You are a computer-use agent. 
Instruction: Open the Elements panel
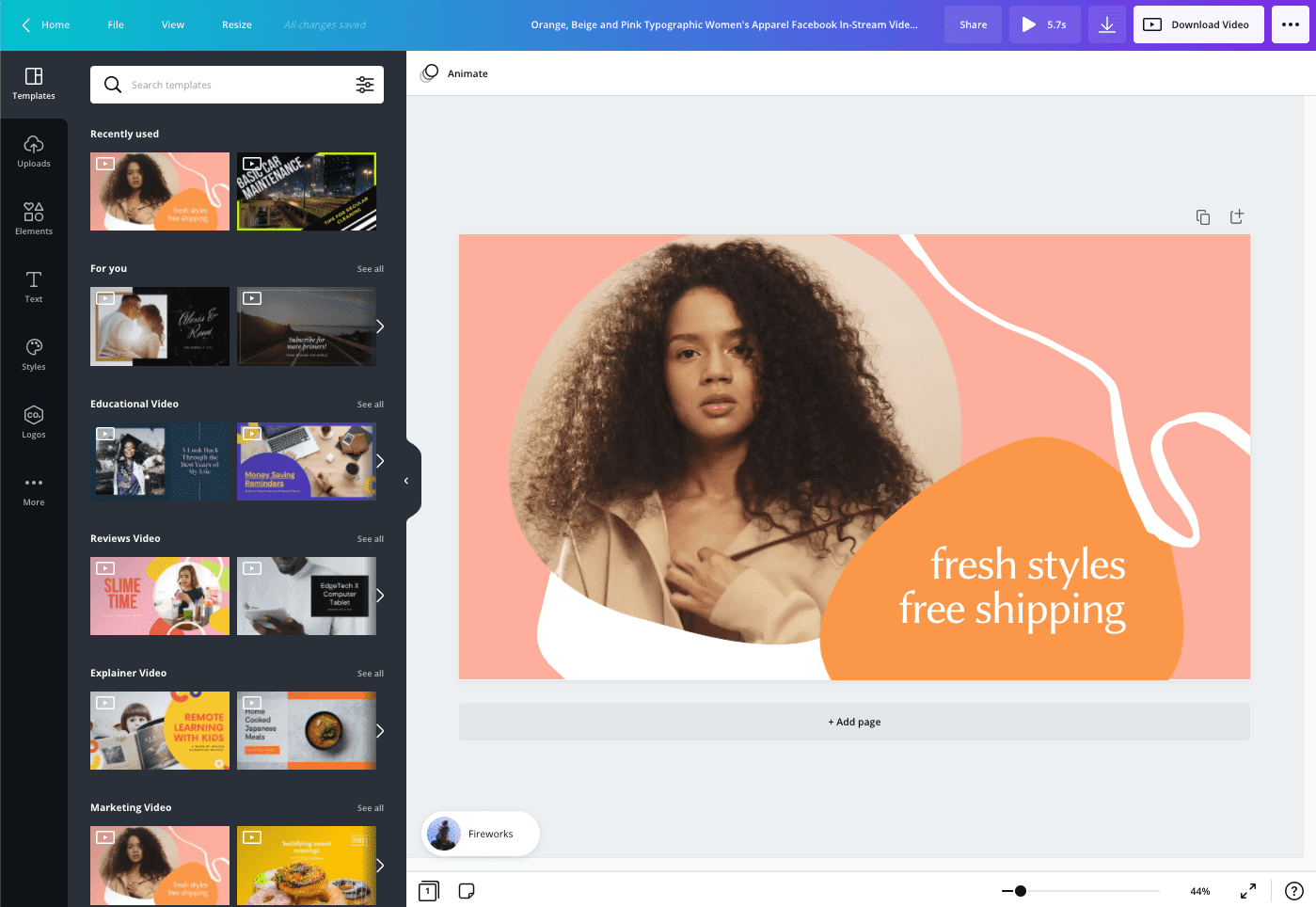click(x=34, y=217)
